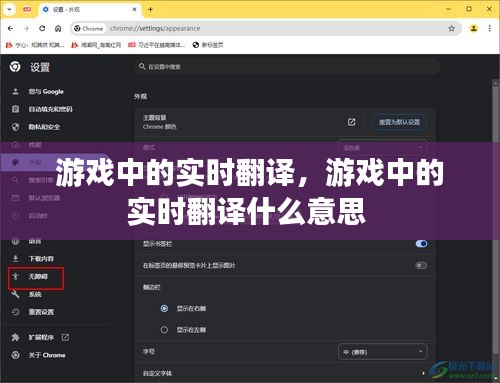Select 无障碍 accessibility sidebar item
Screen dimensions: 500x383
36,276
